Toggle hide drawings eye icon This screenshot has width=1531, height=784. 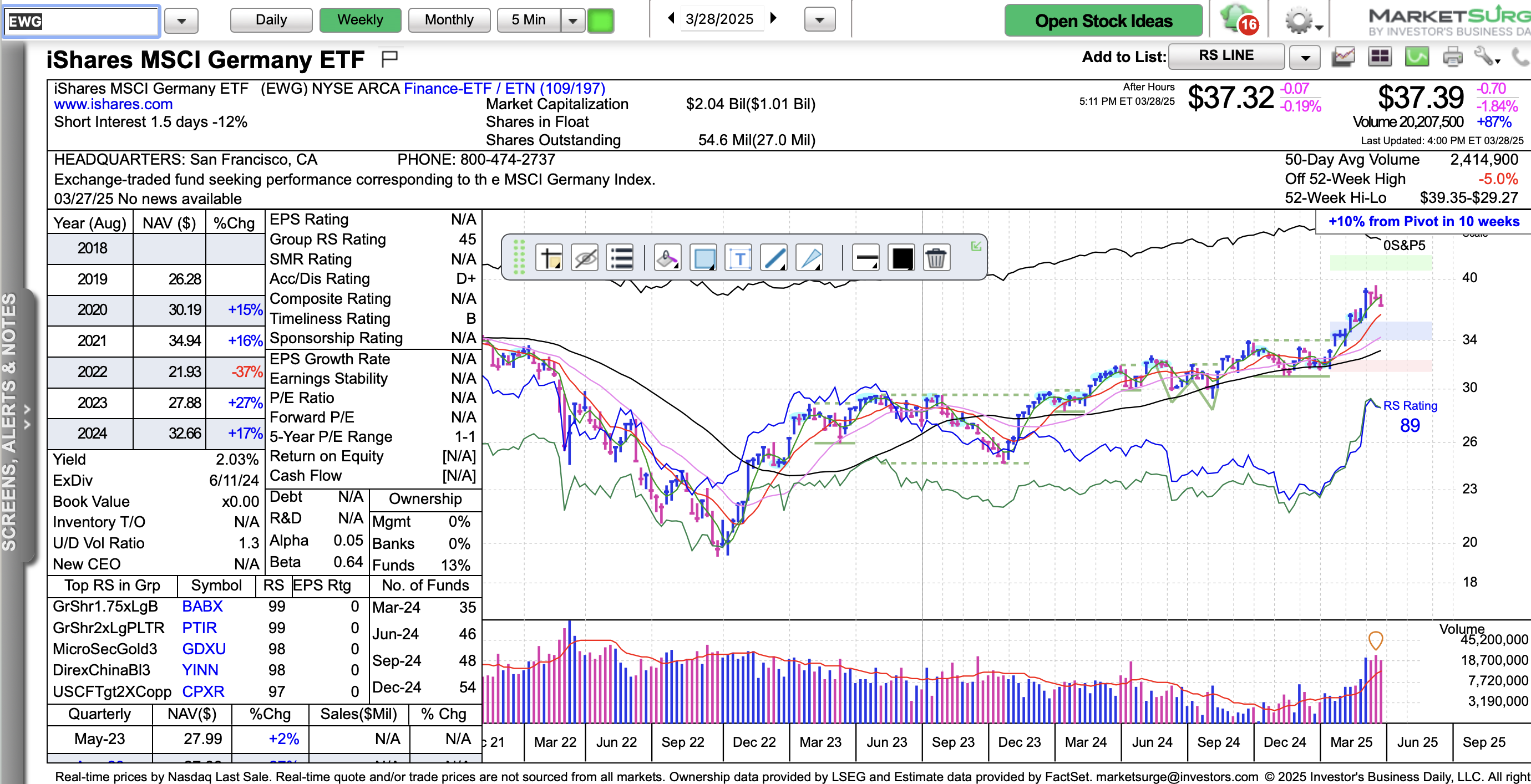(585, 258)
